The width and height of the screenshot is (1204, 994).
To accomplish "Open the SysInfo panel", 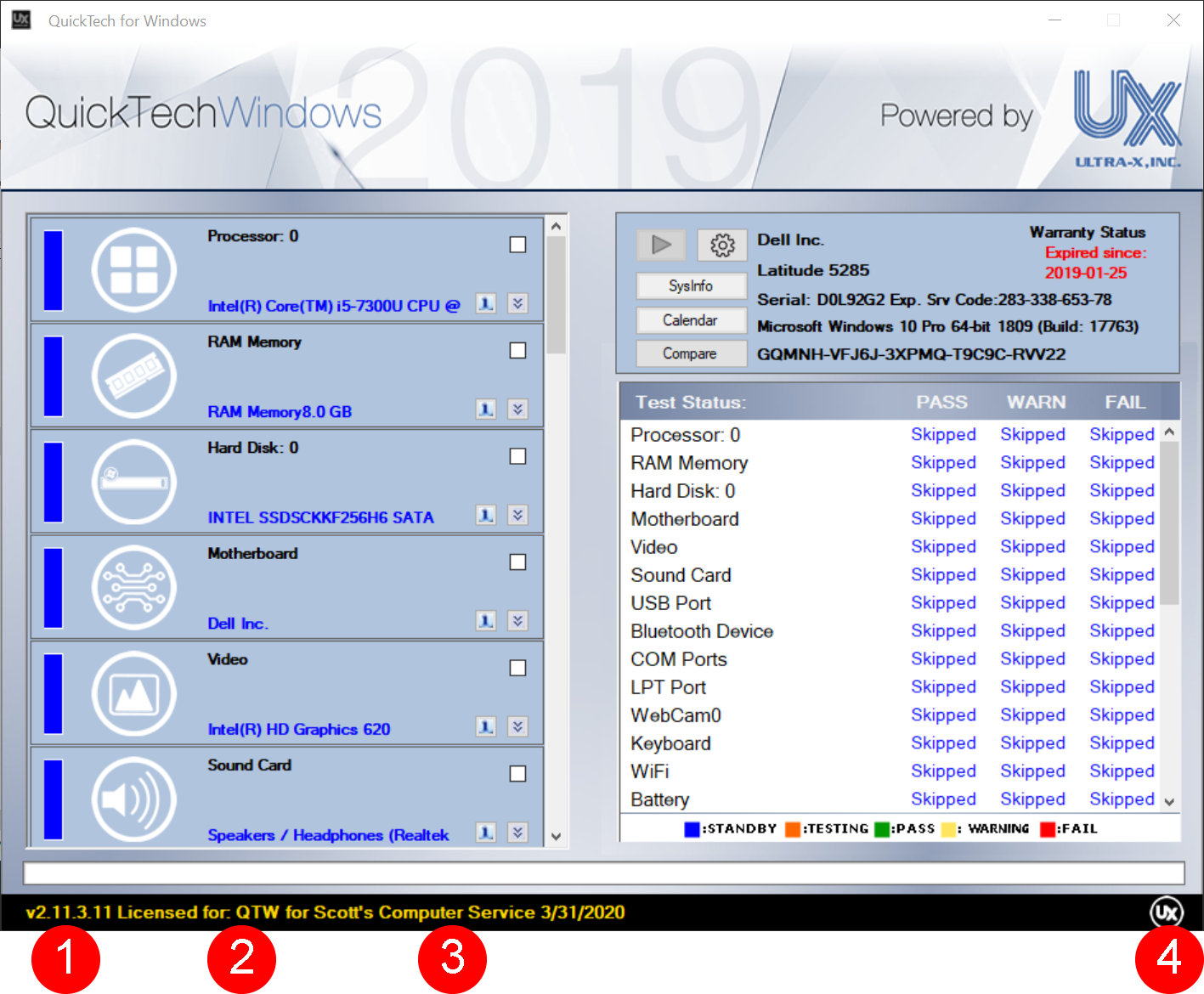I will (690, 286).
